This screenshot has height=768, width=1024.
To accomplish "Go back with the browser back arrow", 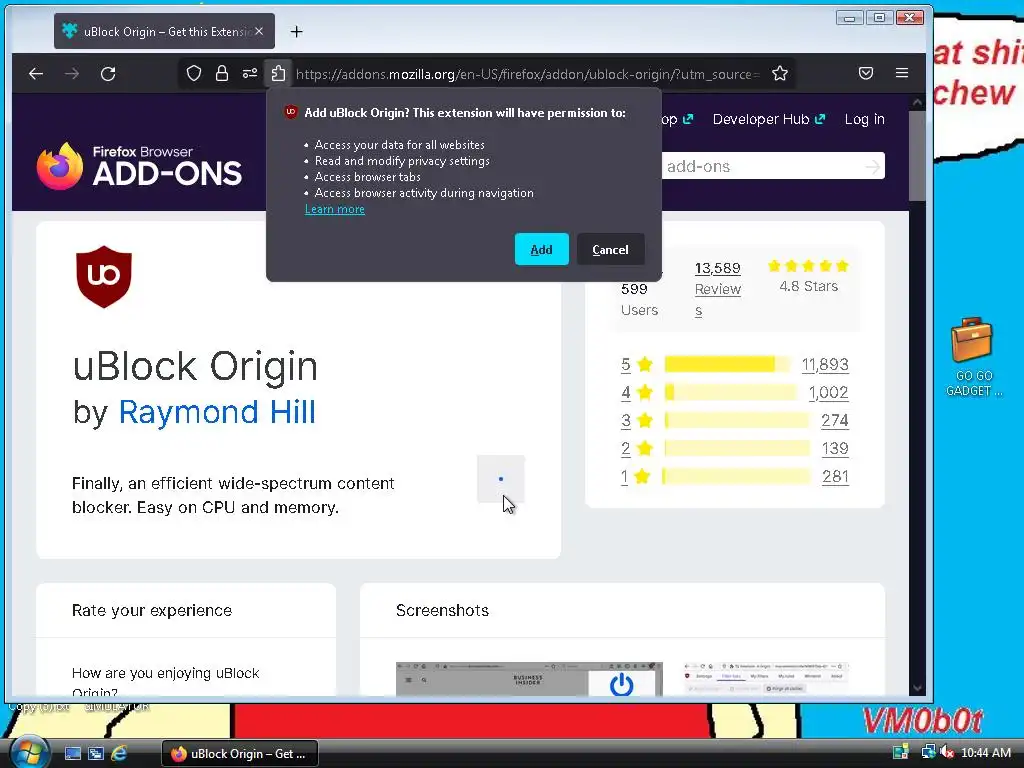I will pos(36,74).
